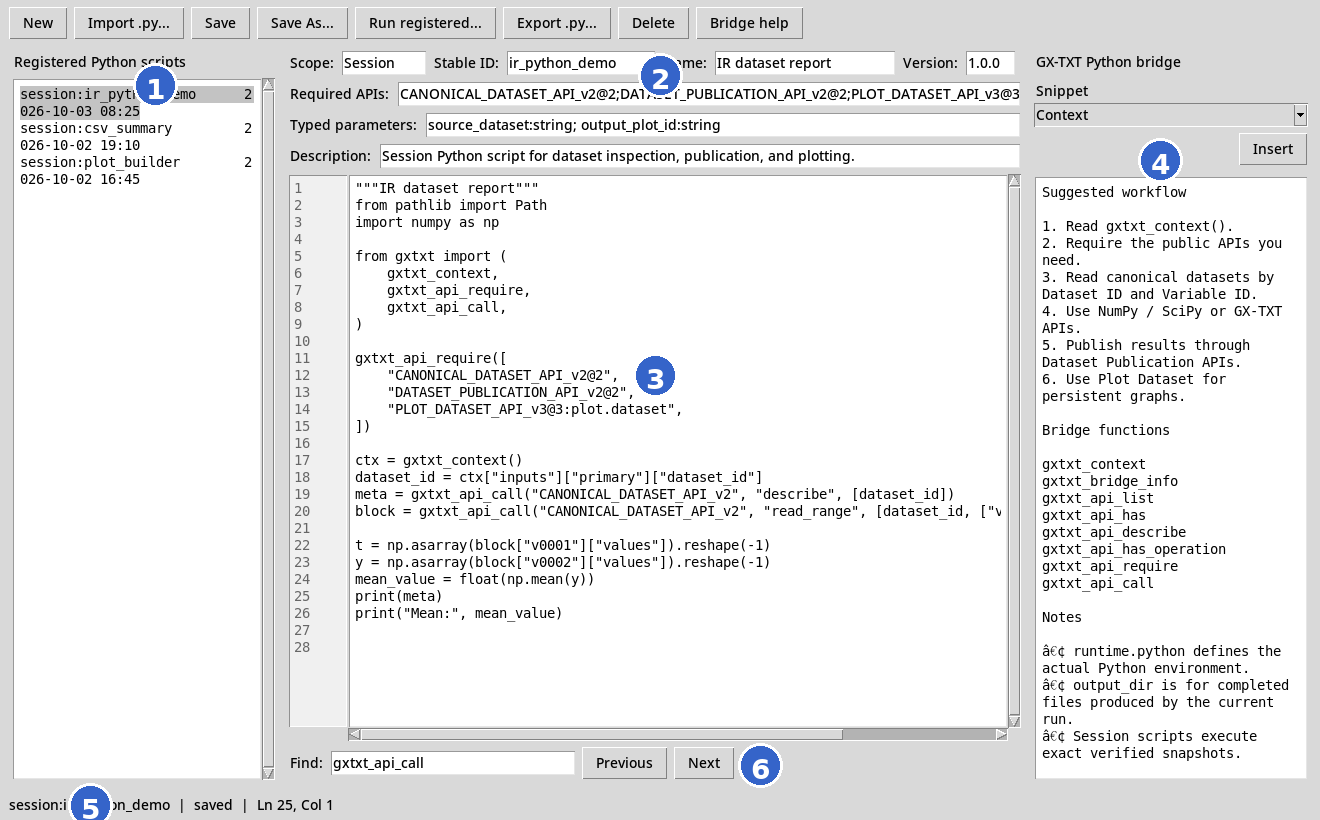The width and height of the screenshot is (1320, 820).
Task: Click the "mean_value = float(np.mean(y))" line
Action: pos(475,579)
